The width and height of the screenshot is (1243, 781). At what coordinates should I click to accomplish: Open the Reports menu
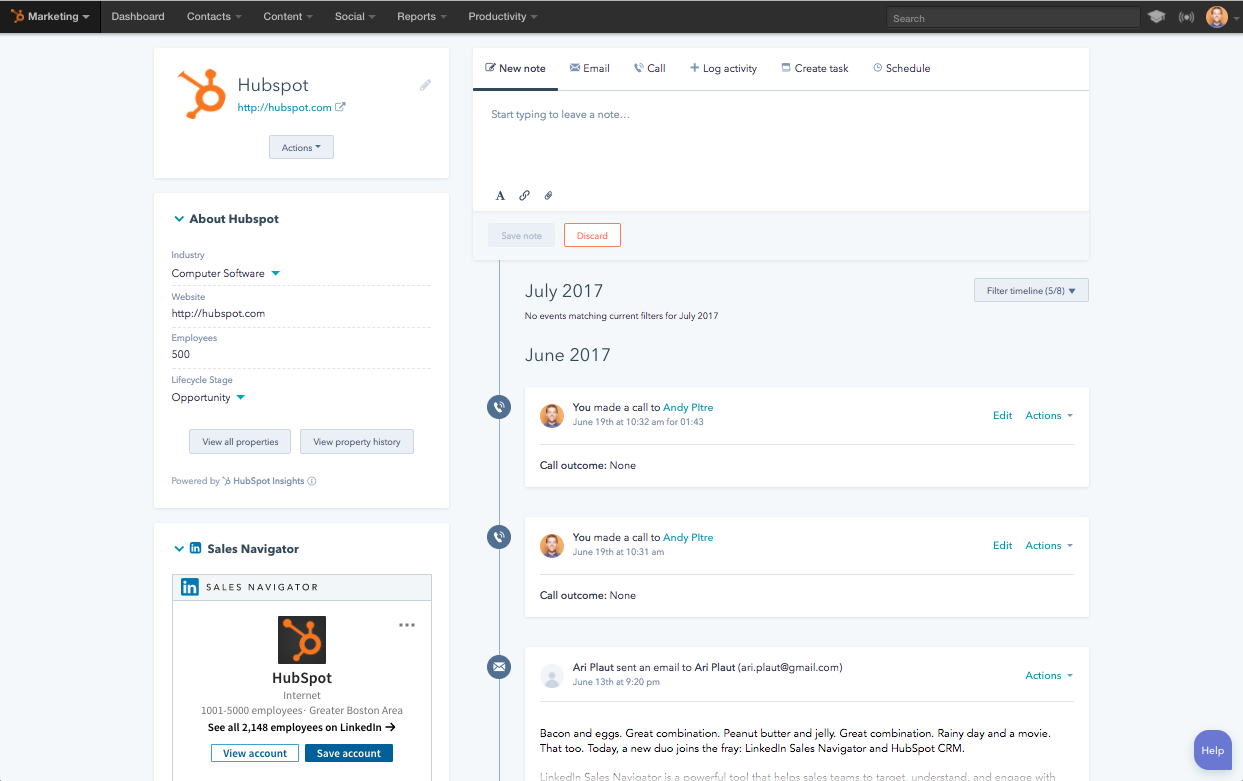click(421, 17)
